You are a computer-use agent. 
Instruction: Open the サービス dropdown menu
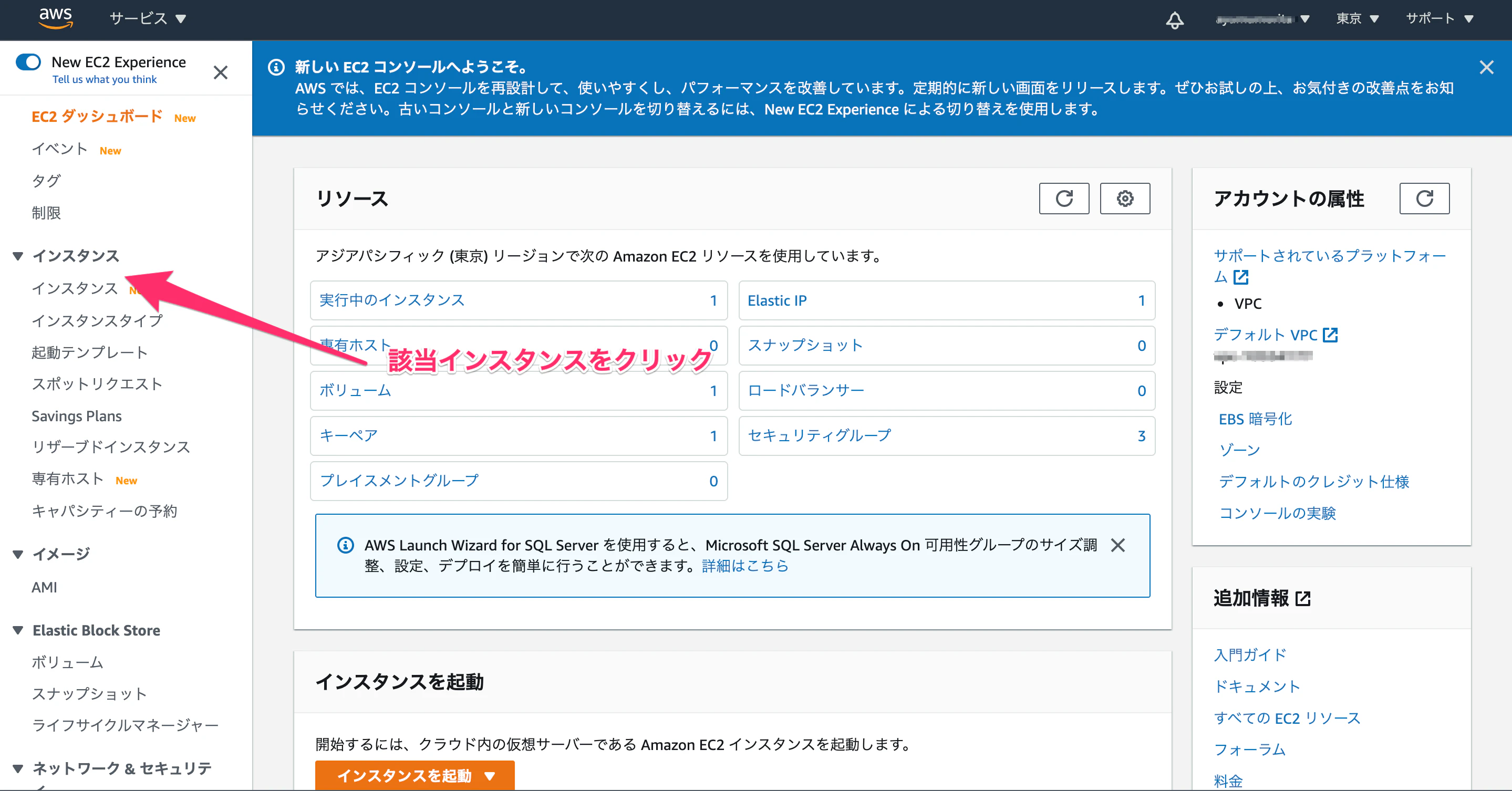coord(148,19)
